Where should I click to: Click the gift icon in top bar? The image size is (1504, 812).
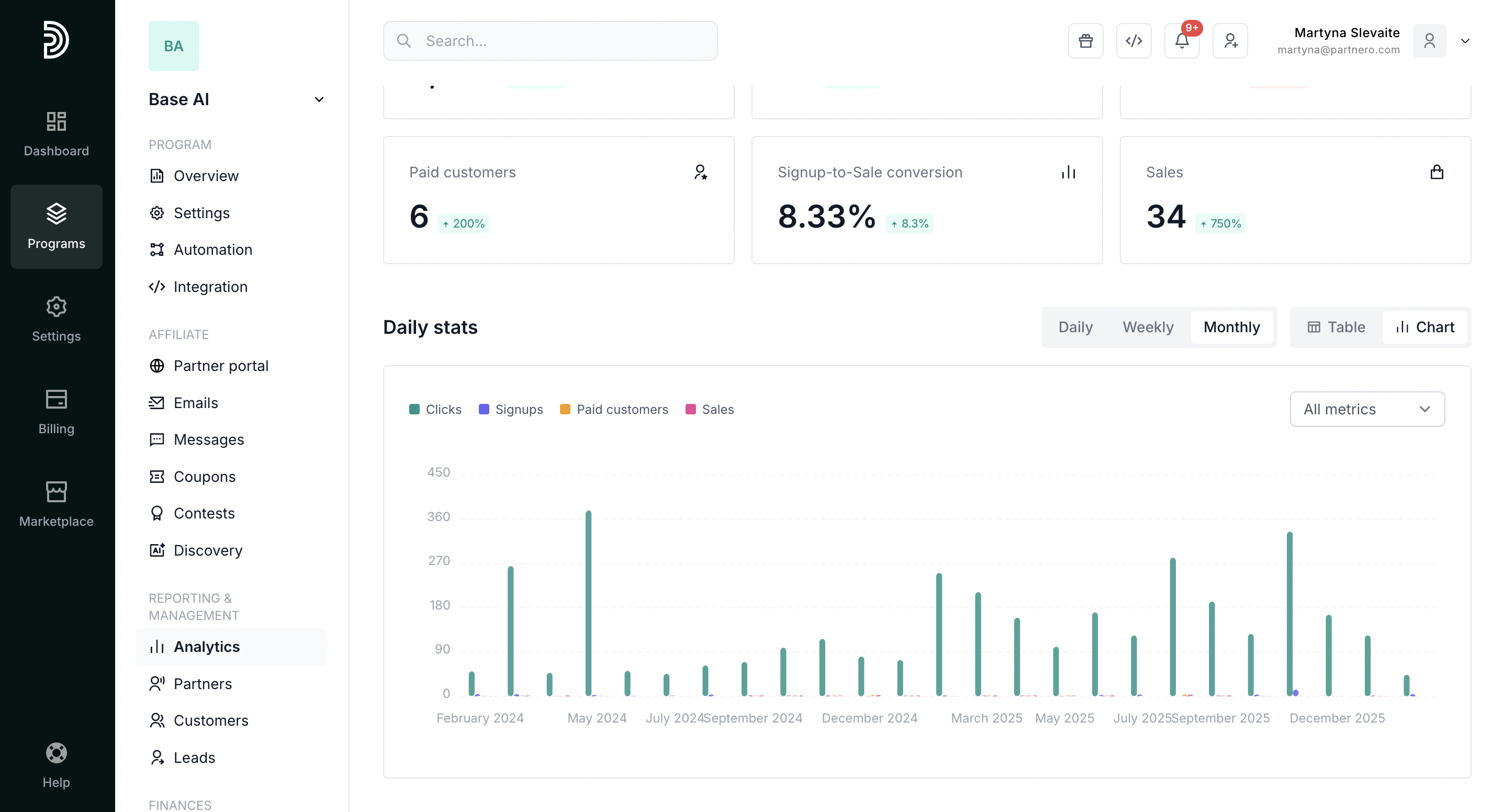[1085, 41]
